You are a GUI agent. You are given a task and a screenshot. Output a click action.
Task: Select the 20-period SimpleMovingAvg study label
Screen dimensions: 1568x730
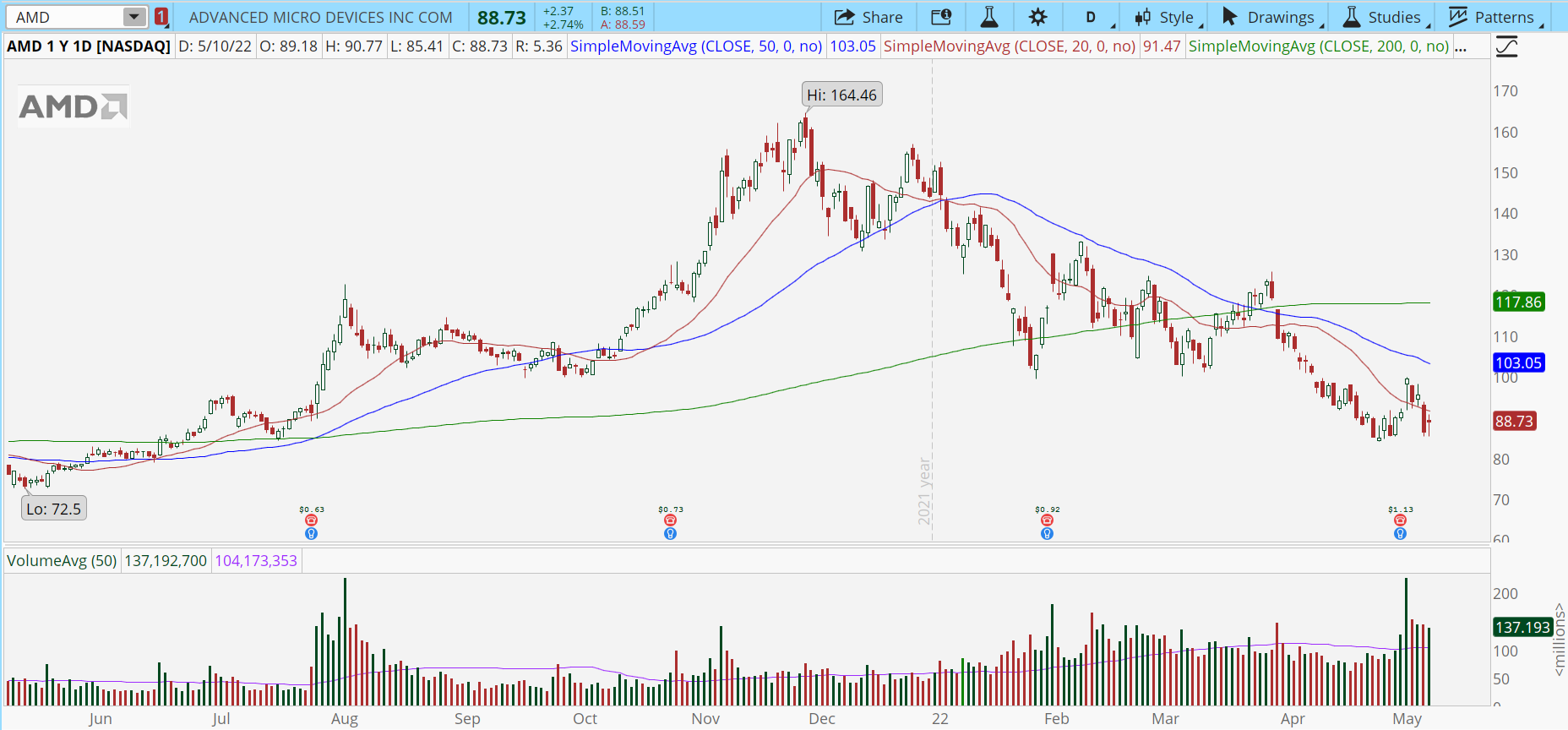pos(1010,46)
